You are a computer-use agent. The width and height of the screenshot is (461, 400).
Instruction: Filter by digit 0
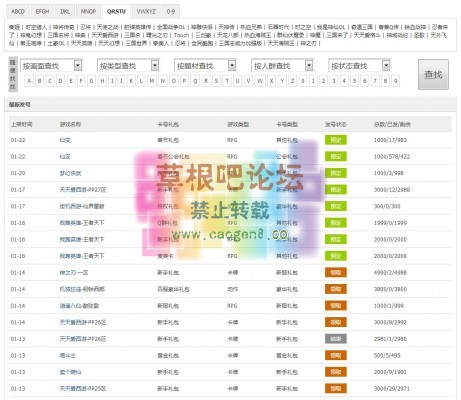click(x=303, y=81)
